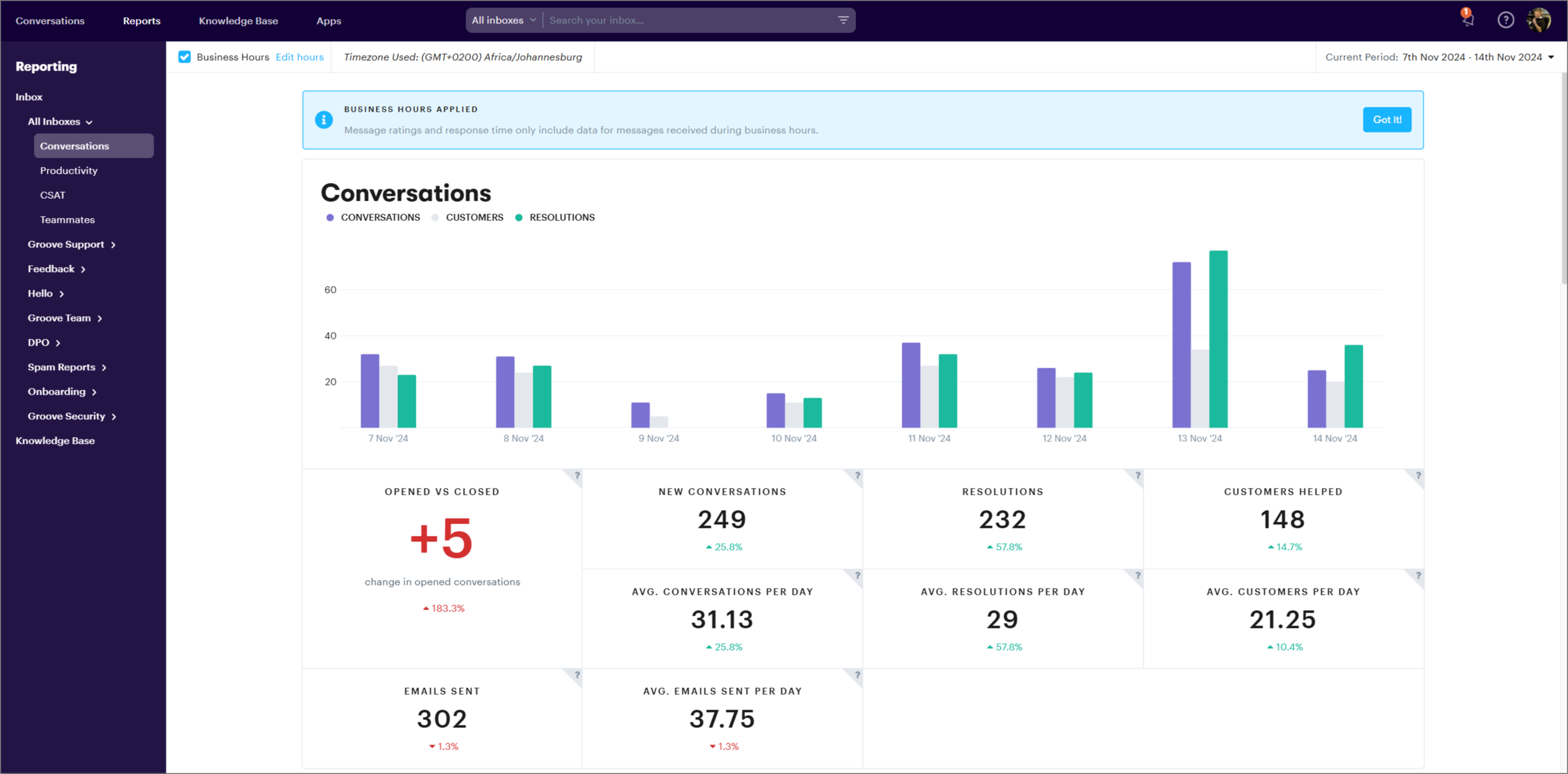Open the user avatar profile menu
The width and height of the screenshot is (1568, 774).
(1539, 20)
